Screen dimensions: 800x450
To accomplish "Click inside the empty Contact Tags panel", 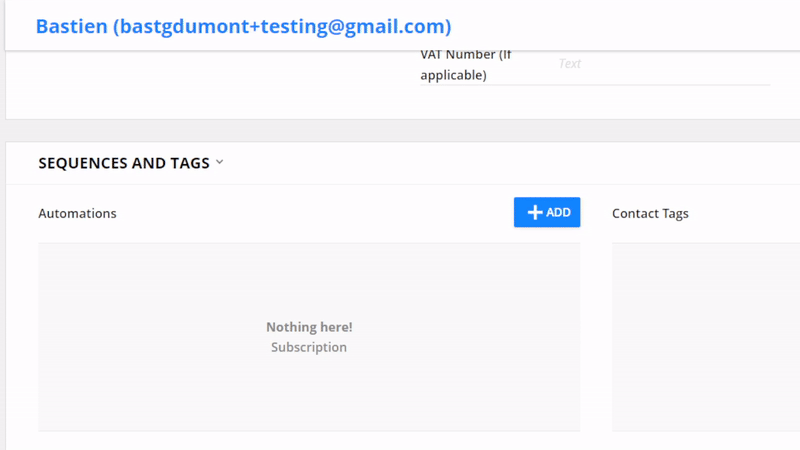I will [705, 335].
